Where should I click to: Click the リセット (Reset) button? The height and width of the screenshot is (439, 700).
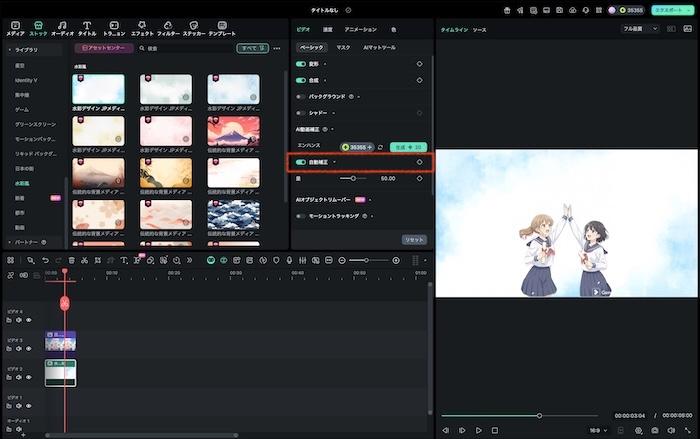tap(414, 240)
